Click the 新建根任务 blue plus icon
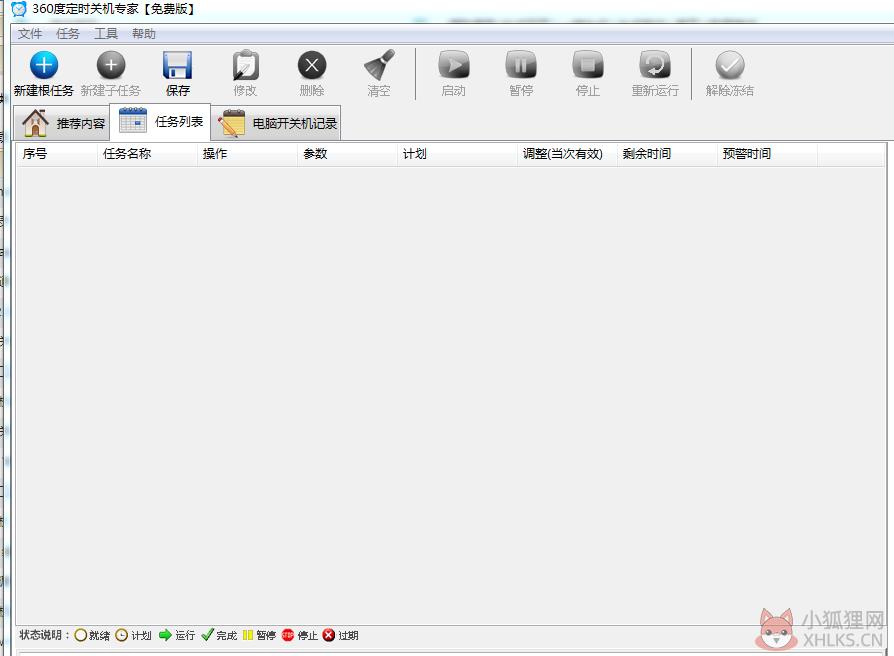Viewport: 894px width, 656px height. point(44,65)
